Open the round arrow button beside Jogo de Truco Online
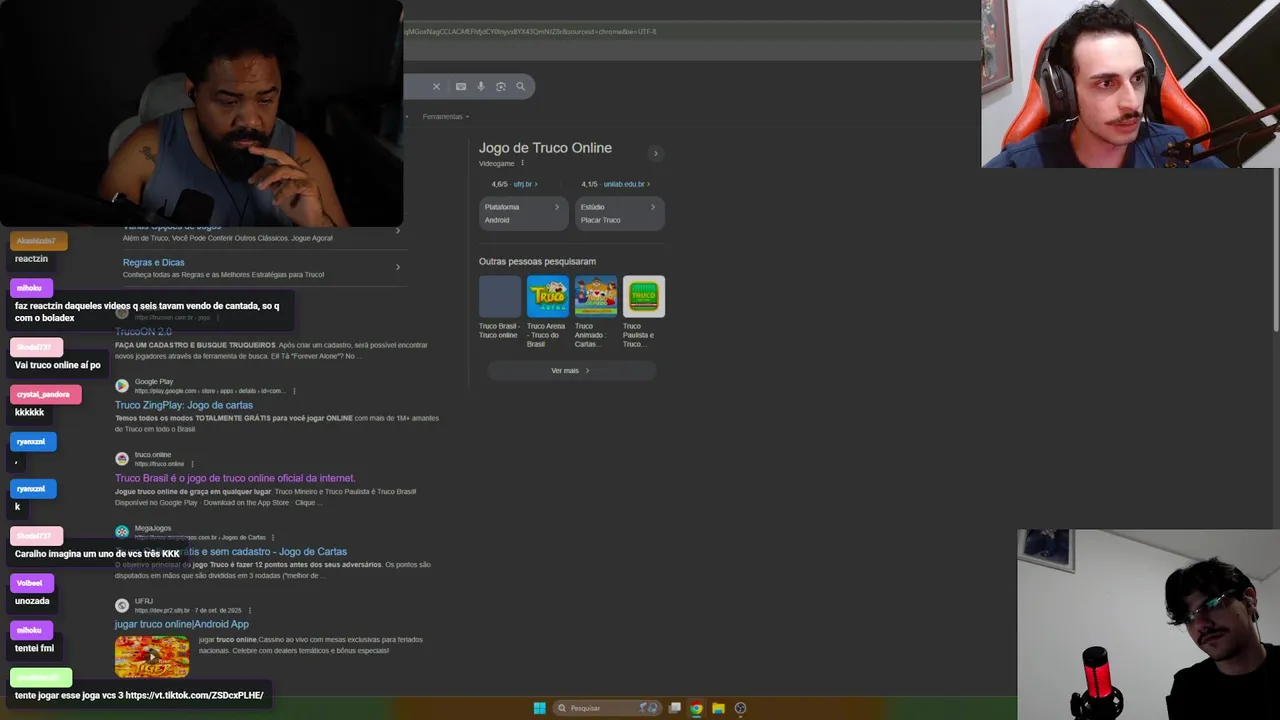The height and width of the screenshot is (720, 1280). click(x=656, y=153)
